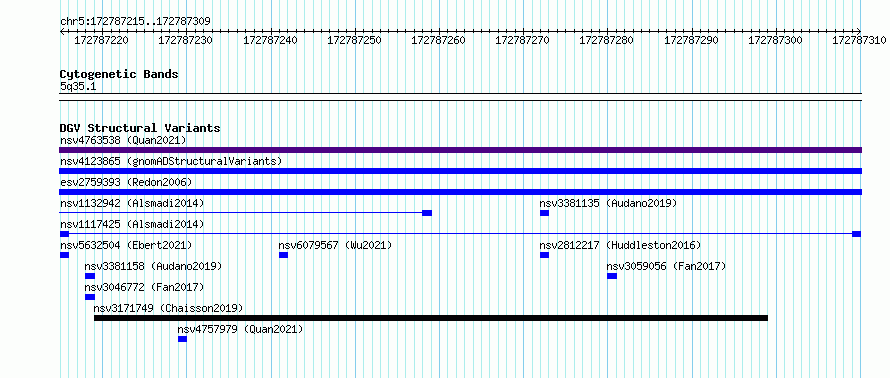Click the blue block under nsv3381158 (Audano2019)

90,276
